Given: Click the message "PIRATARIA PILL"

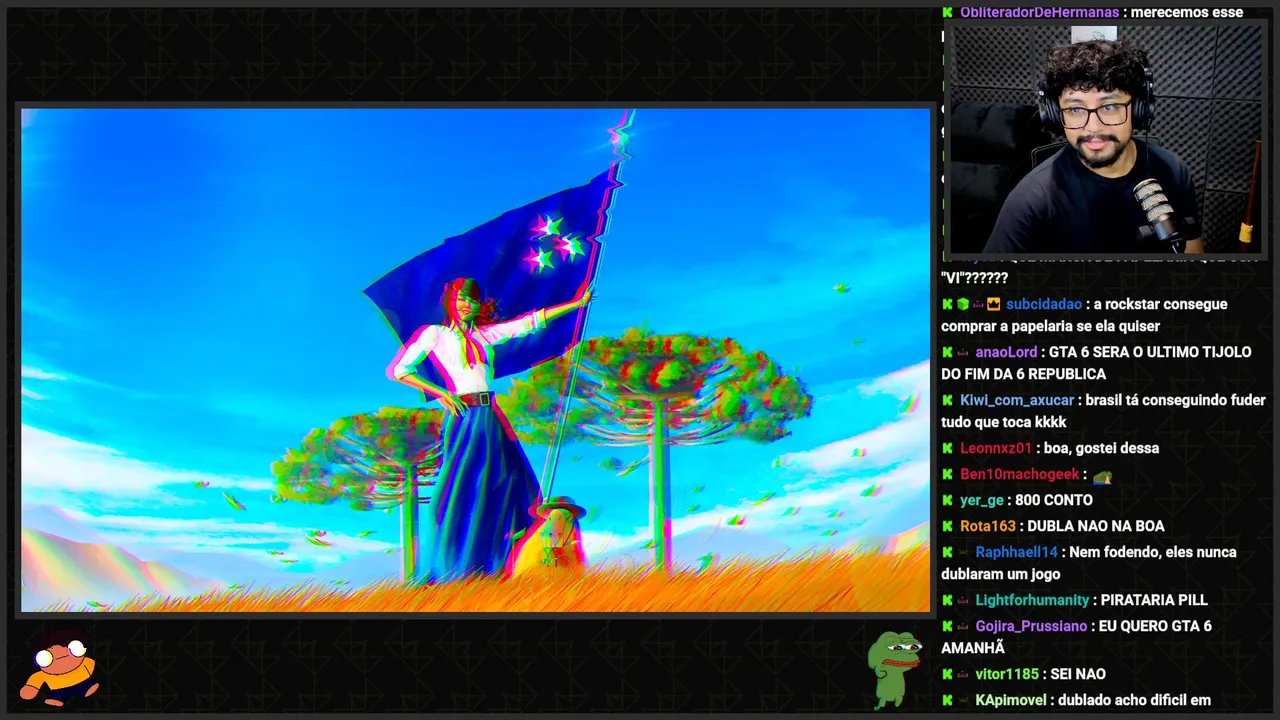Looking at the screenshot, I should tap(1154, 600).
